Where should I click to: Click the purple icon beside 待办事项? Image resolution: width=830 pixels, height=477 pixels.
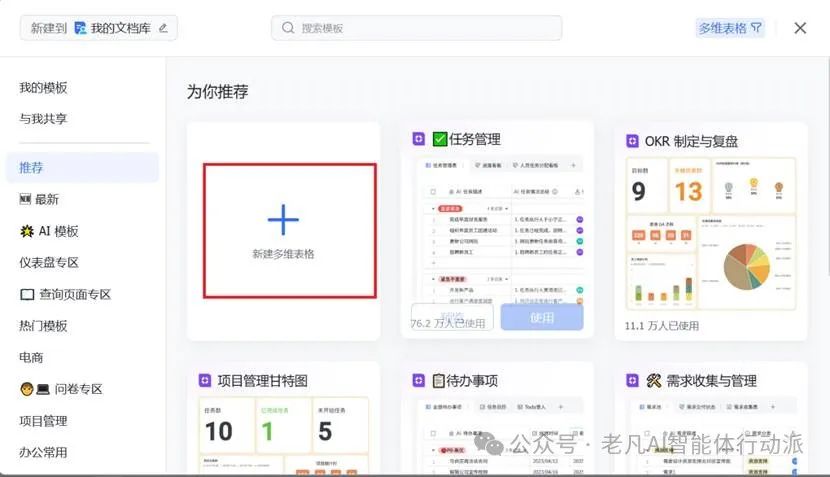point(419,380)
